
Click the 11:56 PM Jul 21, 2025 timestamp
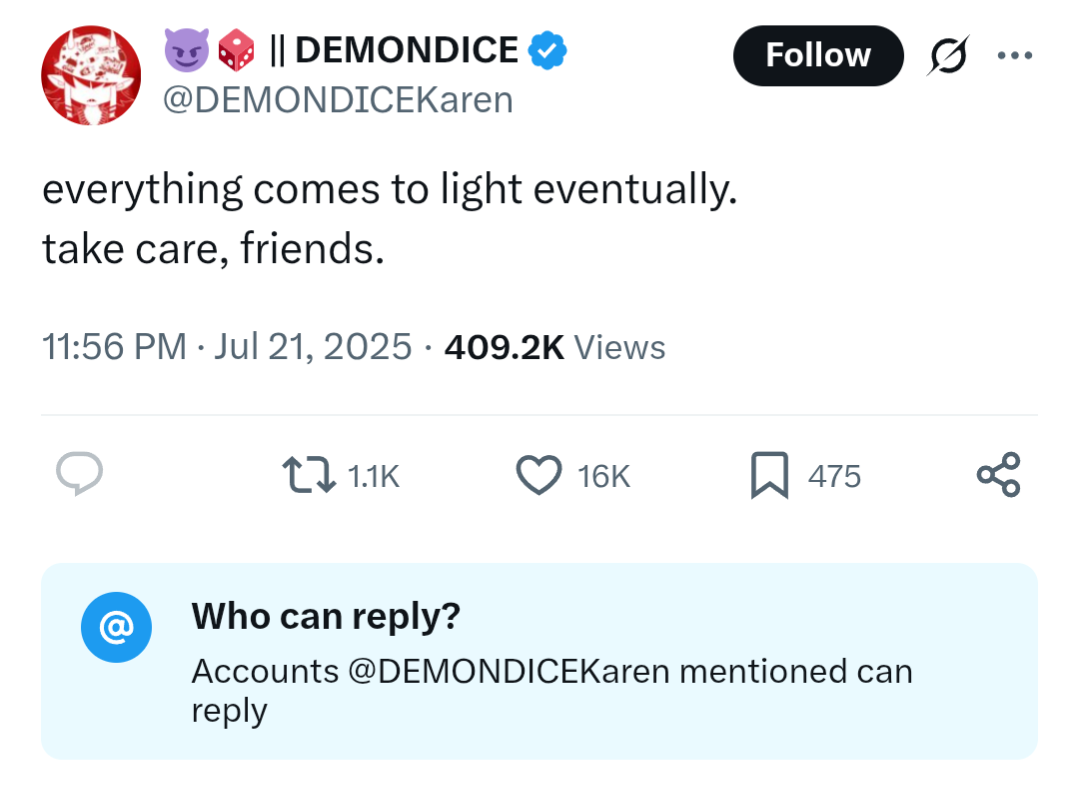(226, 347)
